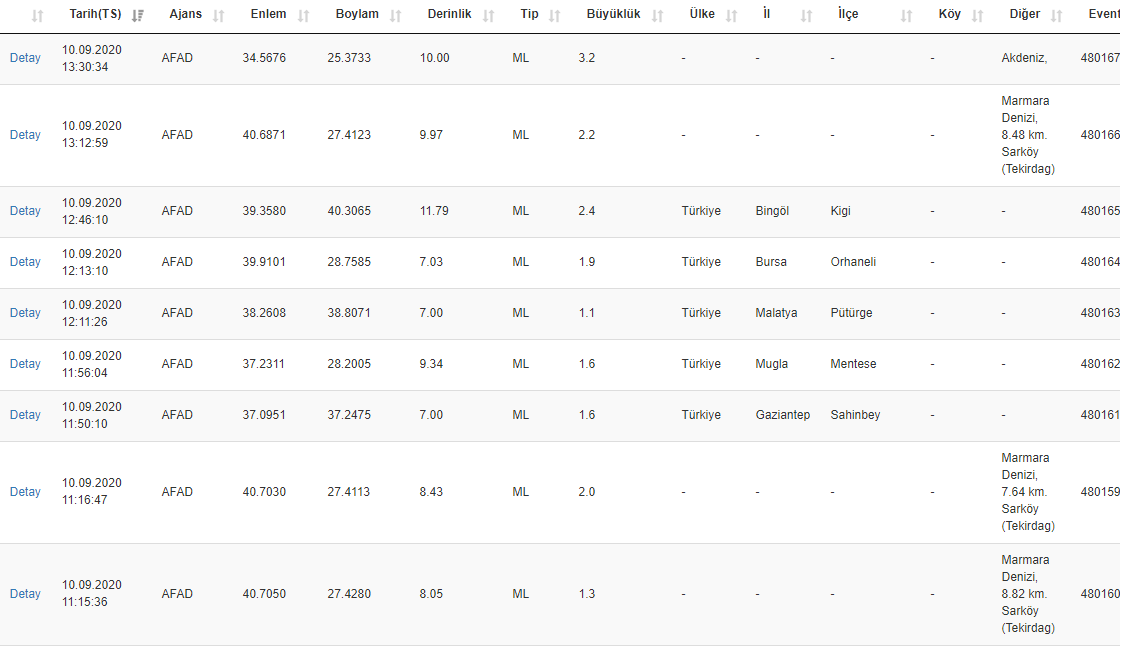Viewport: 1134px width, 647px height.
Task: Click Detay for Gaziantep Sahinbey row
Action: [25, 415]
